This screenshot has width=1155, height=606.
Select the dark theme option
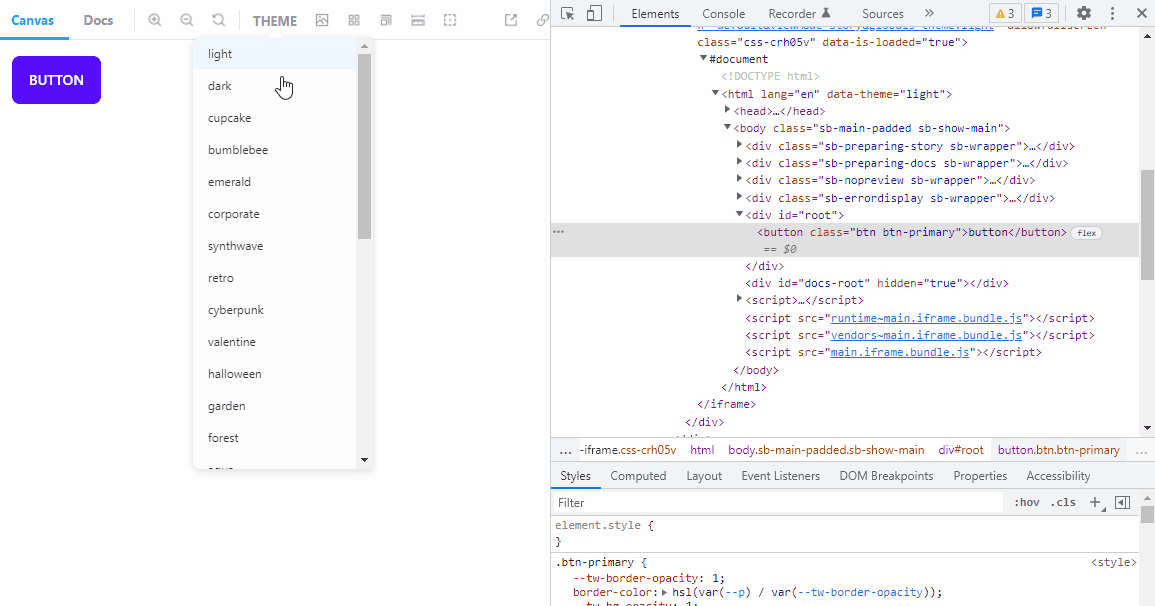point(275,85)
